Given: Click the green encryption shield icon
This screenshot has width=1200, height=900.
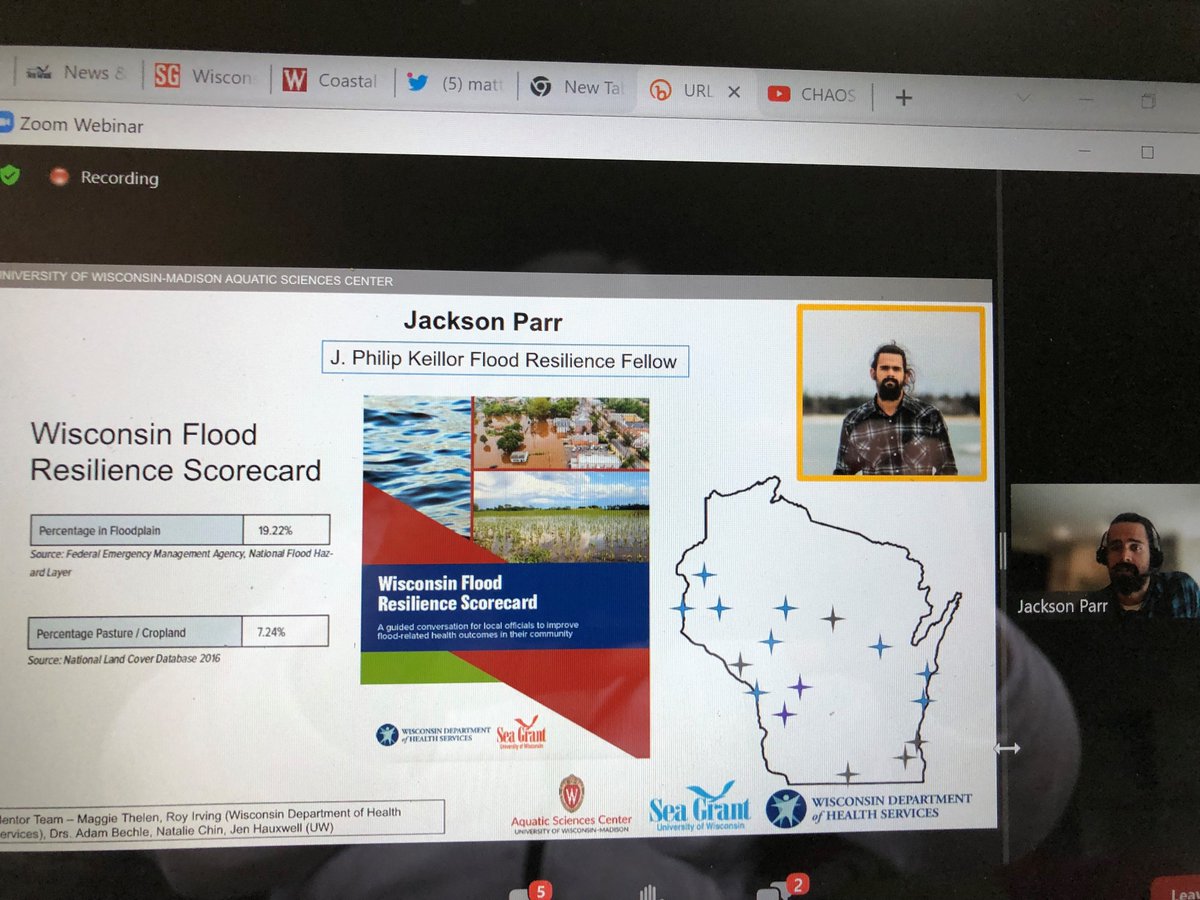Looking at the screenshot, I should point(9,175).
